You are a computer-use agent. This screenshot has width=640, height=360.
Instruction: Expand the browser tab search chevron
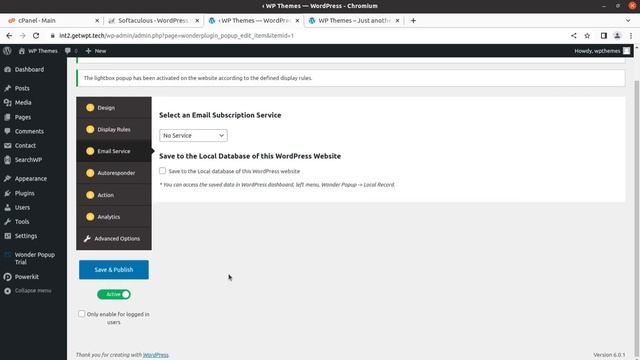tap(628, 20)
